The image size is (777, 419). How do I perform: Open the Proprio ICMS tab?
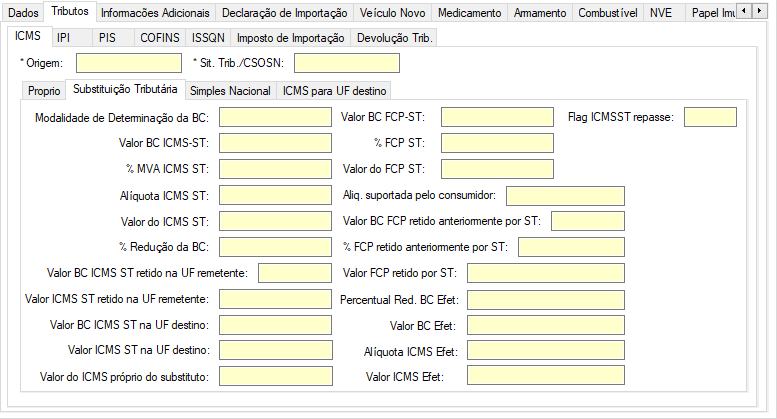(x=44, y=91)
